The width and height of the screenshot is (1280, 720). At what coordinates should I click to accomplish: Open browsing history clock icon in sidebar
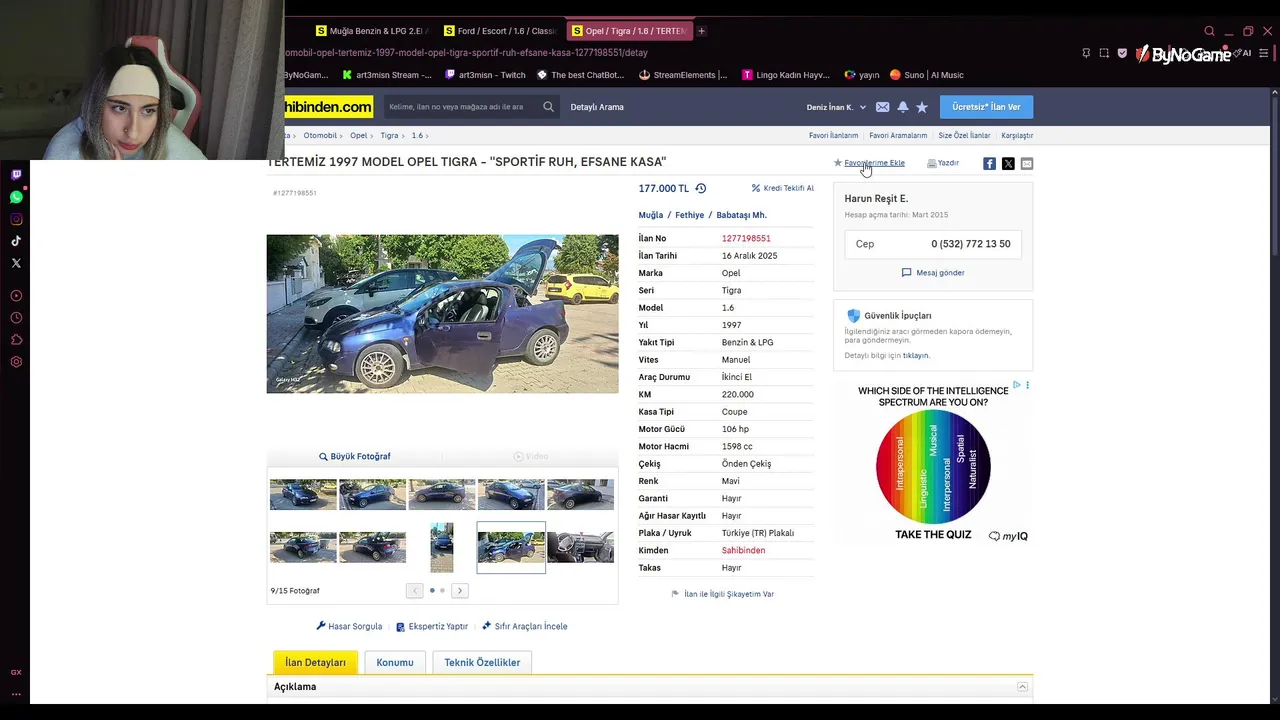coord(16,318)
